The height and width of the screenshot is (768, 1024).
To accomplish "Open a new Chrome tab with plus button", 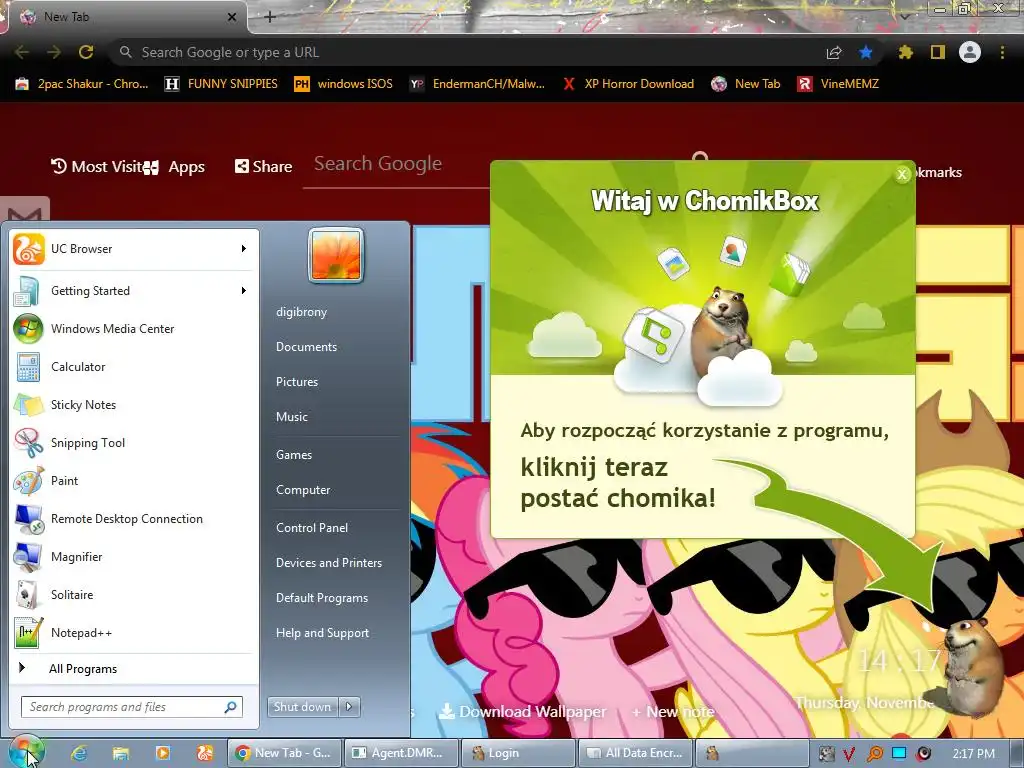I will point(270,17).
